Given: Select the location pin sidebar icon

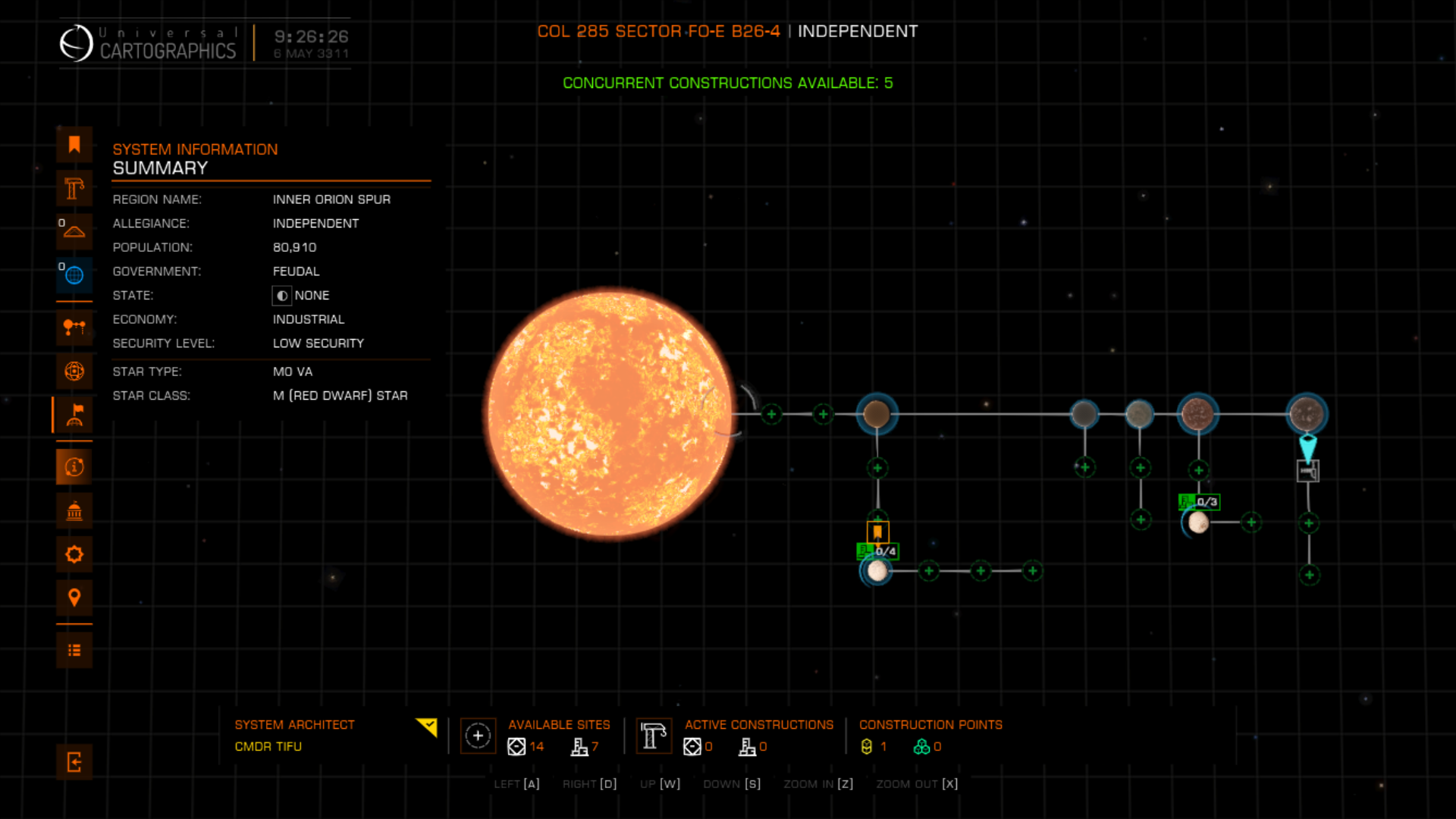Looking at the screenshot, I should pos(74,598).
